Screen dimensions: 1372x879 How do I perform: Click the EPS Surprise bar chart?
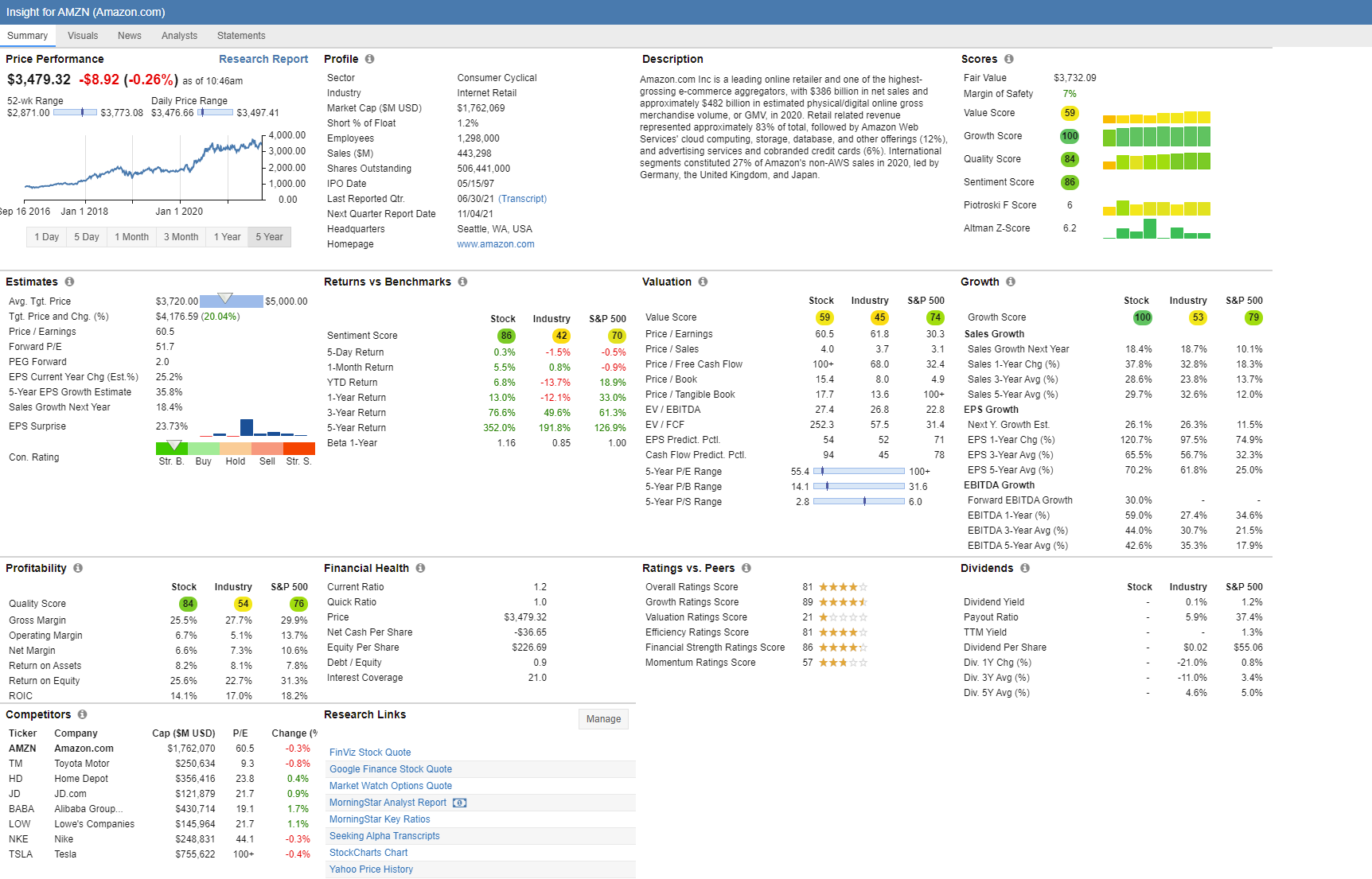click(x=253, y=428)
